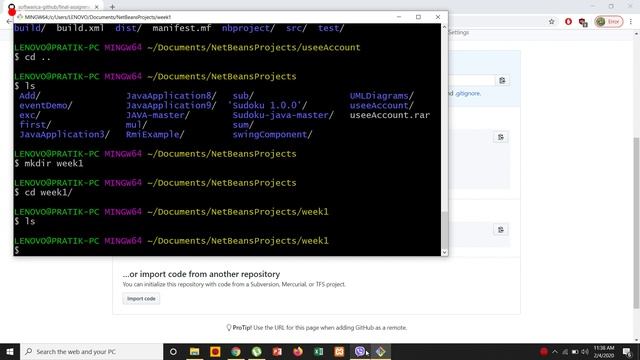Click the last terminal prompt line
The image size is (640, 360).
coord(17,250)
